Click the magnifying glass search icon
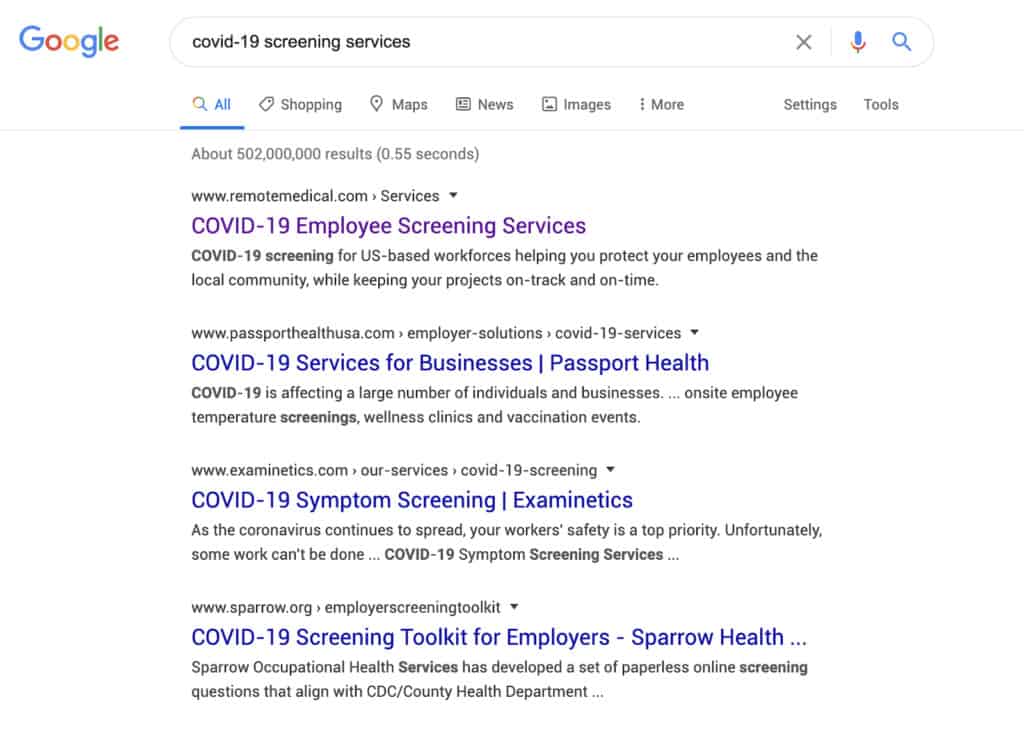The height and width of the screenshot is (730, 1024). [x=901, y=41]
